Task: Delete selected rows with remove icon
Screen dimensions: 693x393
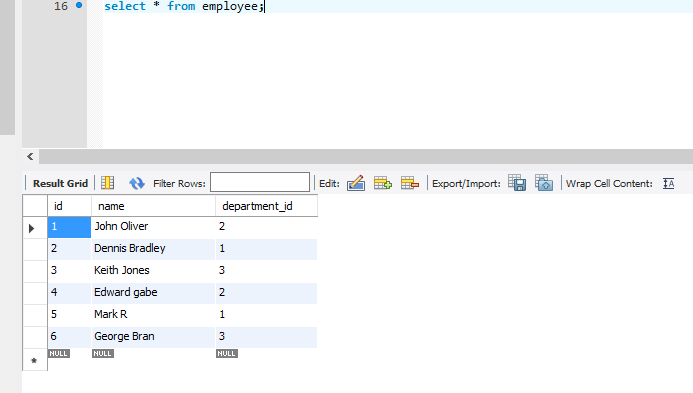Action: coord(410,183)
